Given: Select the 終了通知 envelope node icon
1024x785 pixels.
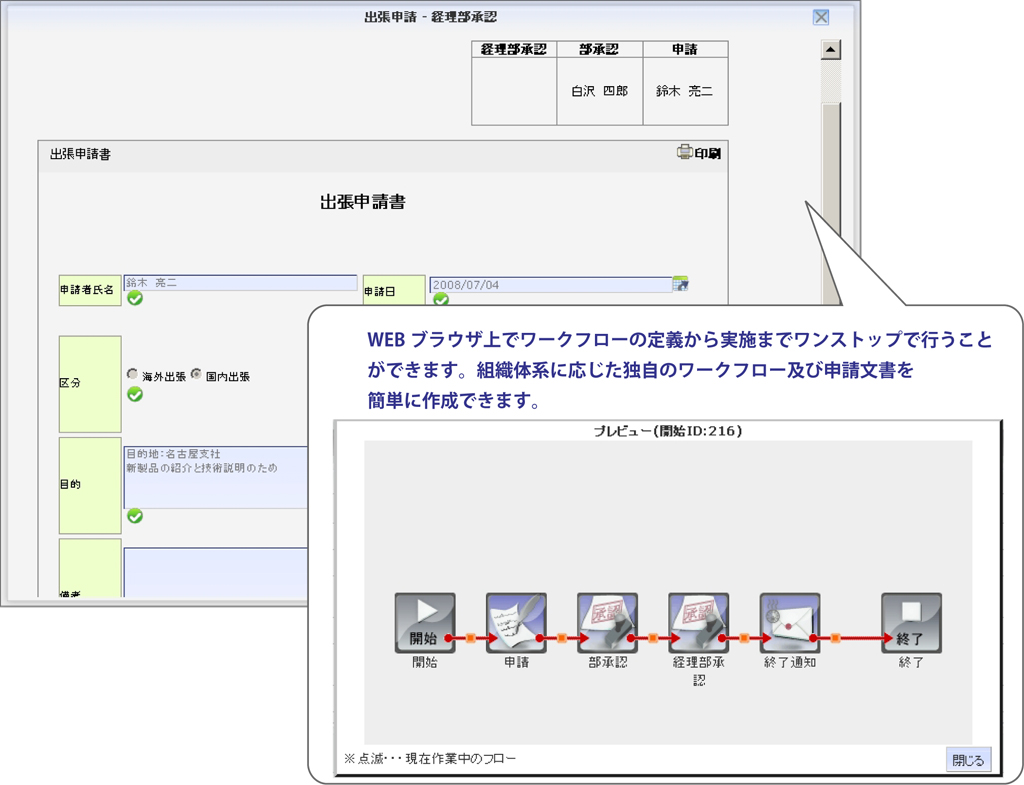Looking at the screenshot, I should tap(790, 623).
